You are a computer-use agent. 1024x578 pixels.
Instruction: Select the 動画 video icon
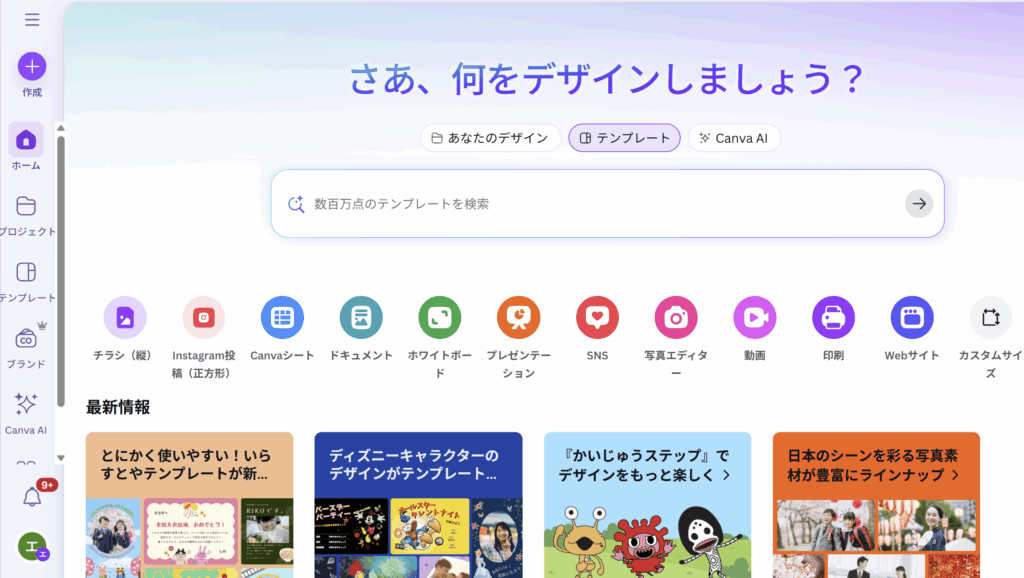(x=754, y=318)
